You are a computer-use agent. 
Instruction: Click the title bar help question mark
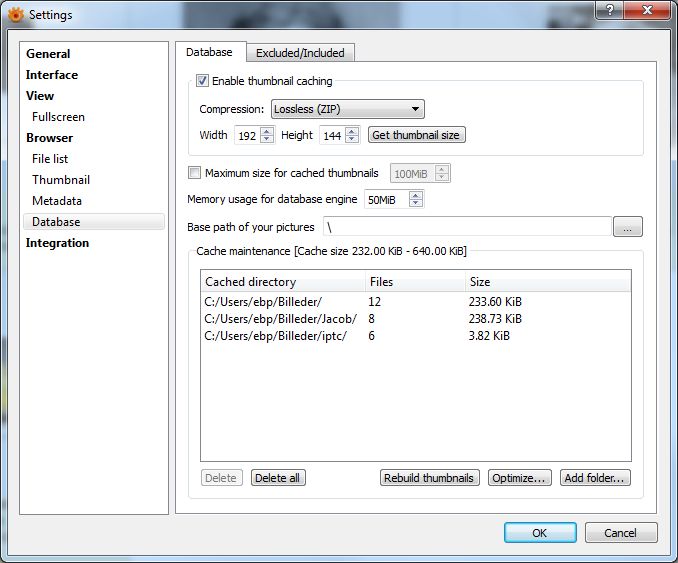(609, 10)
